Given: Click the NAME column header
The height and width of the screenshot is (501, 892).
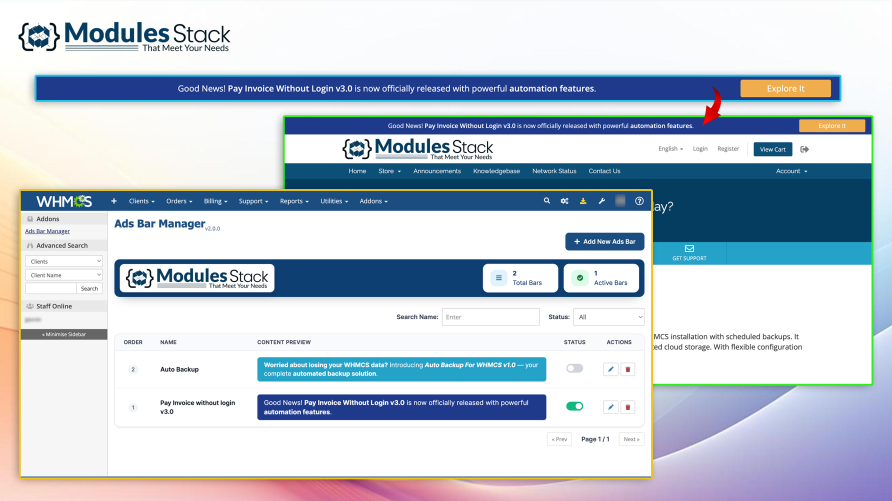Looking at the screenshot, I should point(168,342).
